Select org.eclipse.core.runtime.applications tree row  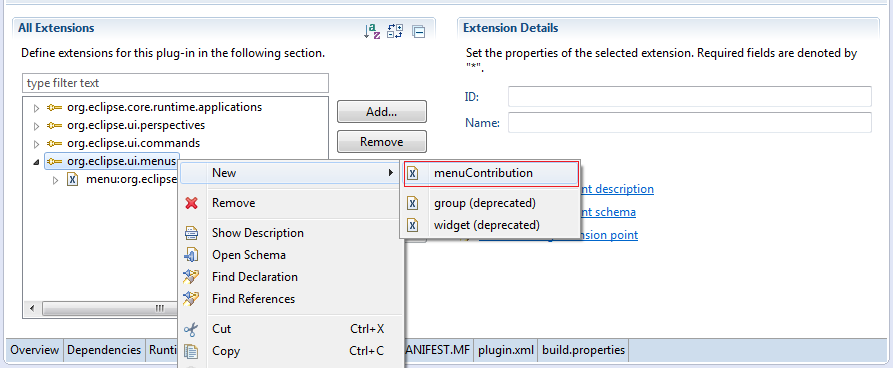coord(165,107)
